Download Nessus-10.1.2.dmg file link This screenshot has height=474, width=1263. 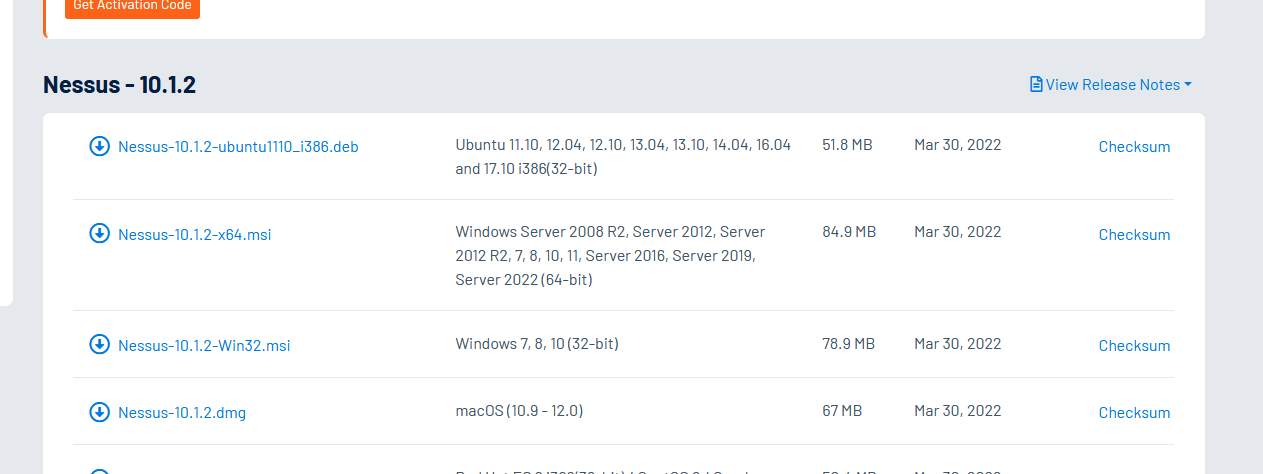(x=182, y=413)
